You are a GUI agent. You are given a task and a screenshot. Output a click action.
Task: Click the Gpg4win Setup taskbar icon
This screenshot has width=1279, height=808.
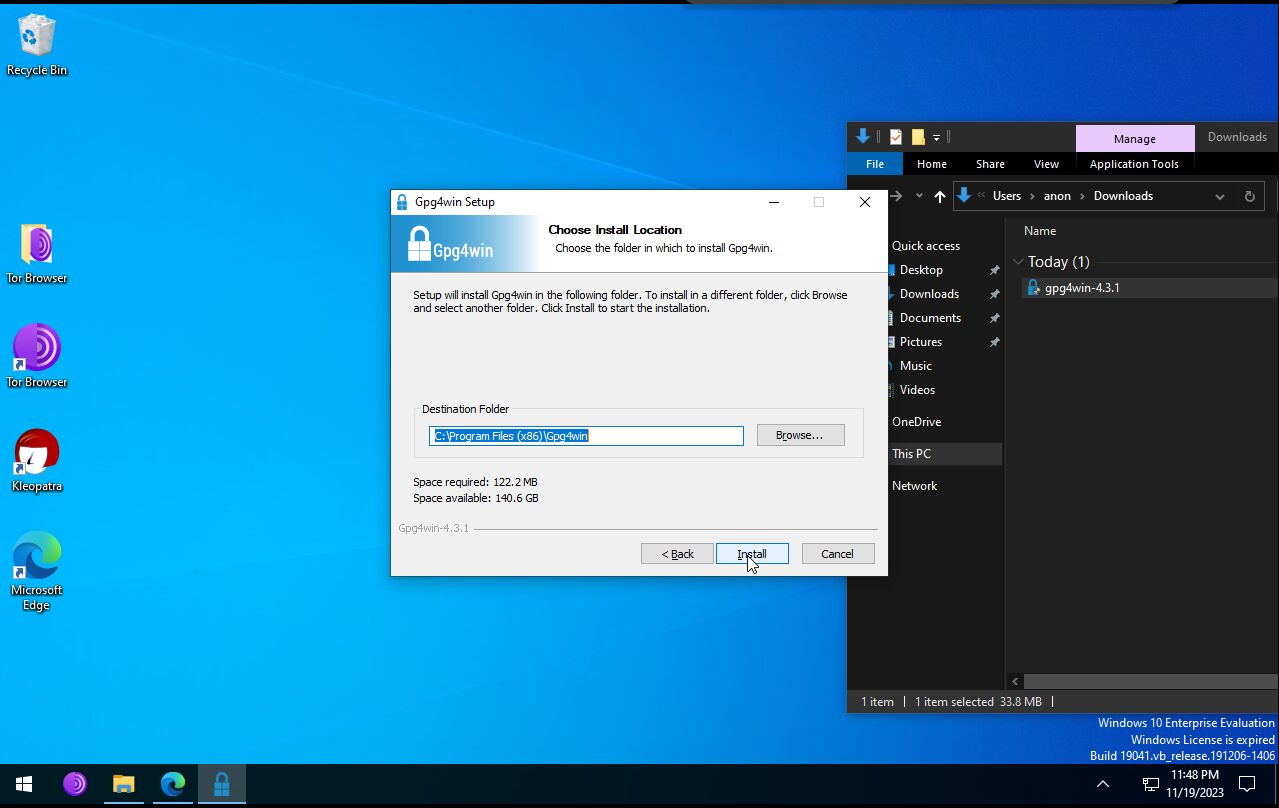[221, 784]
